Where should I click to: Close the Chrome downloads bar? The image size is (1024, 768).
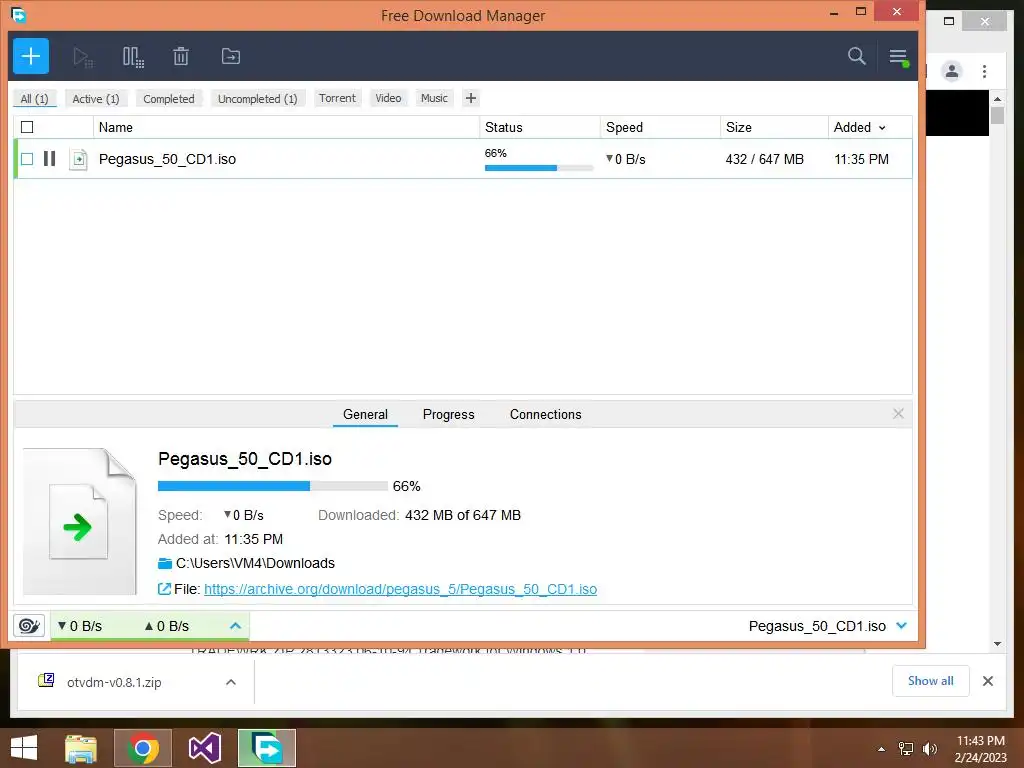point(988,681)
